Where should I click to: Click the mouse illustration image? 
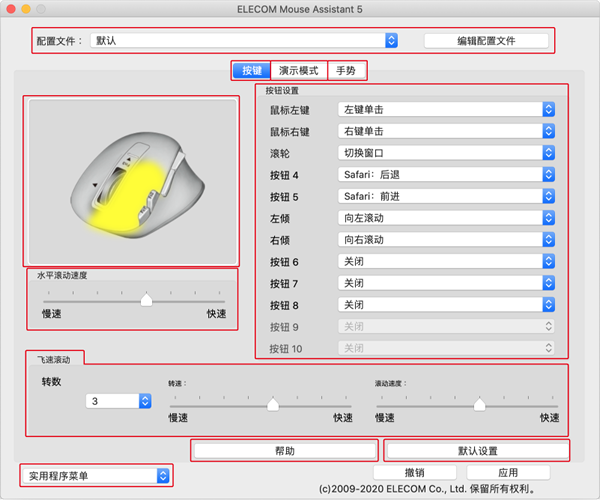tap(132, 181)
